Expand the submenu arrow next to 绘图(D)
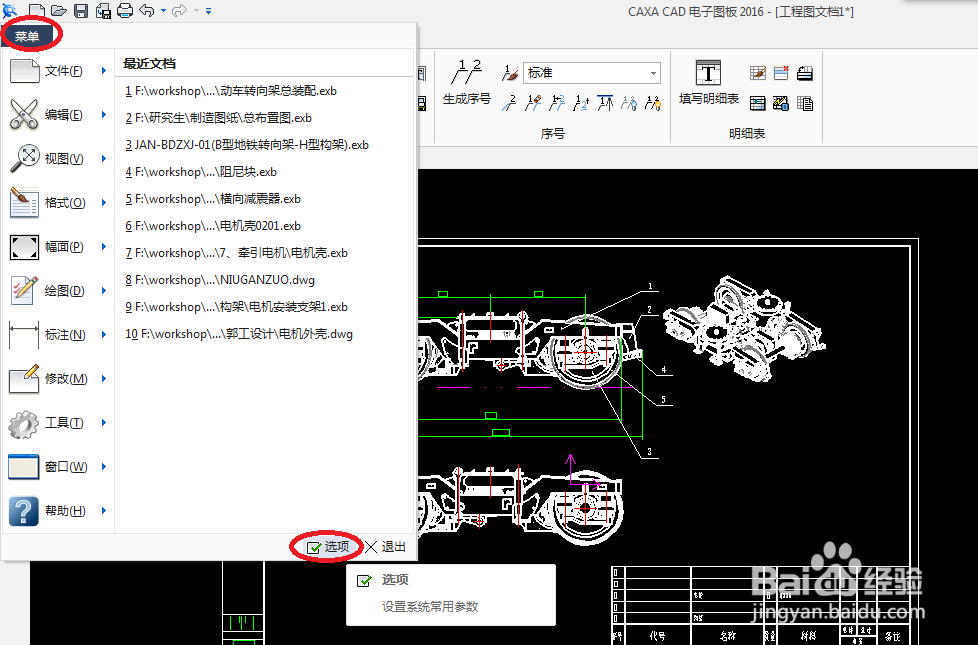 click(104, 291)
